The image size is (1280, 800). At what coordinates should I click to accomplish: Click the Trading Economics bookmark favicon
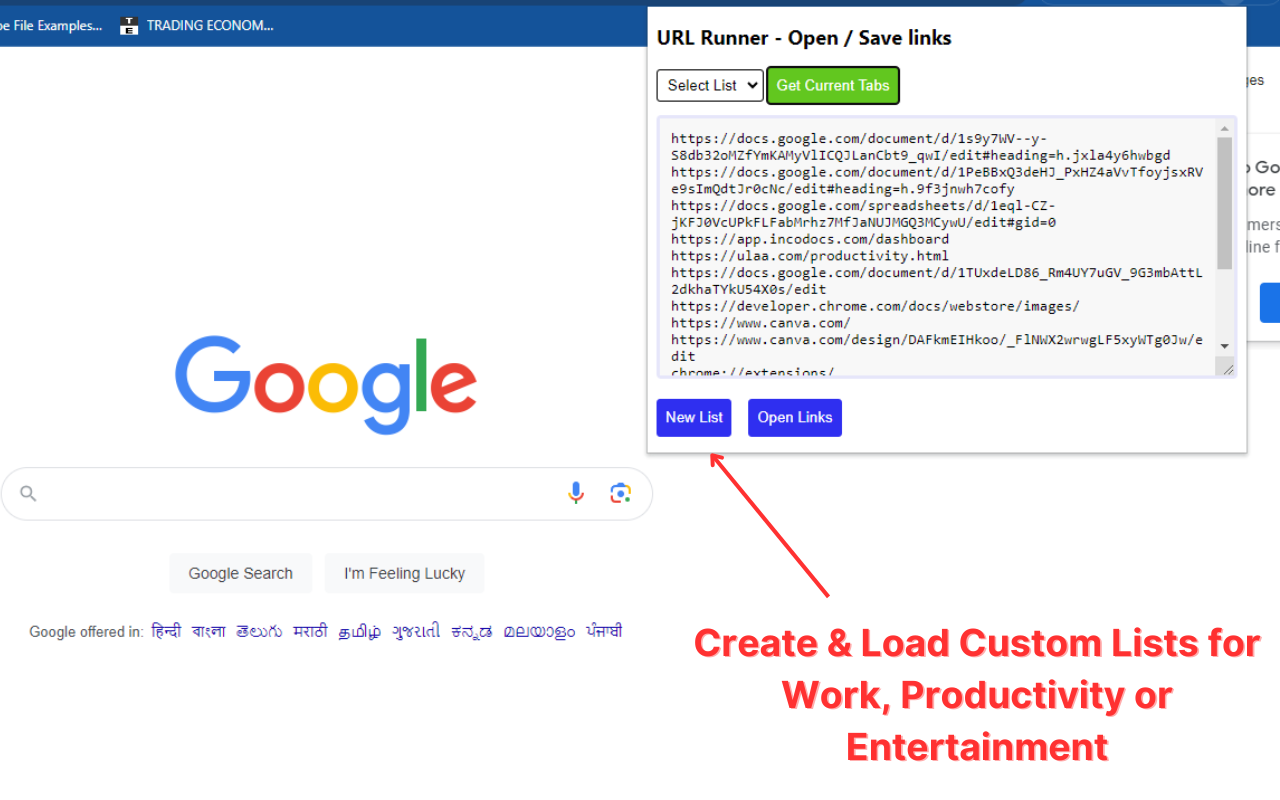(129, 26)
